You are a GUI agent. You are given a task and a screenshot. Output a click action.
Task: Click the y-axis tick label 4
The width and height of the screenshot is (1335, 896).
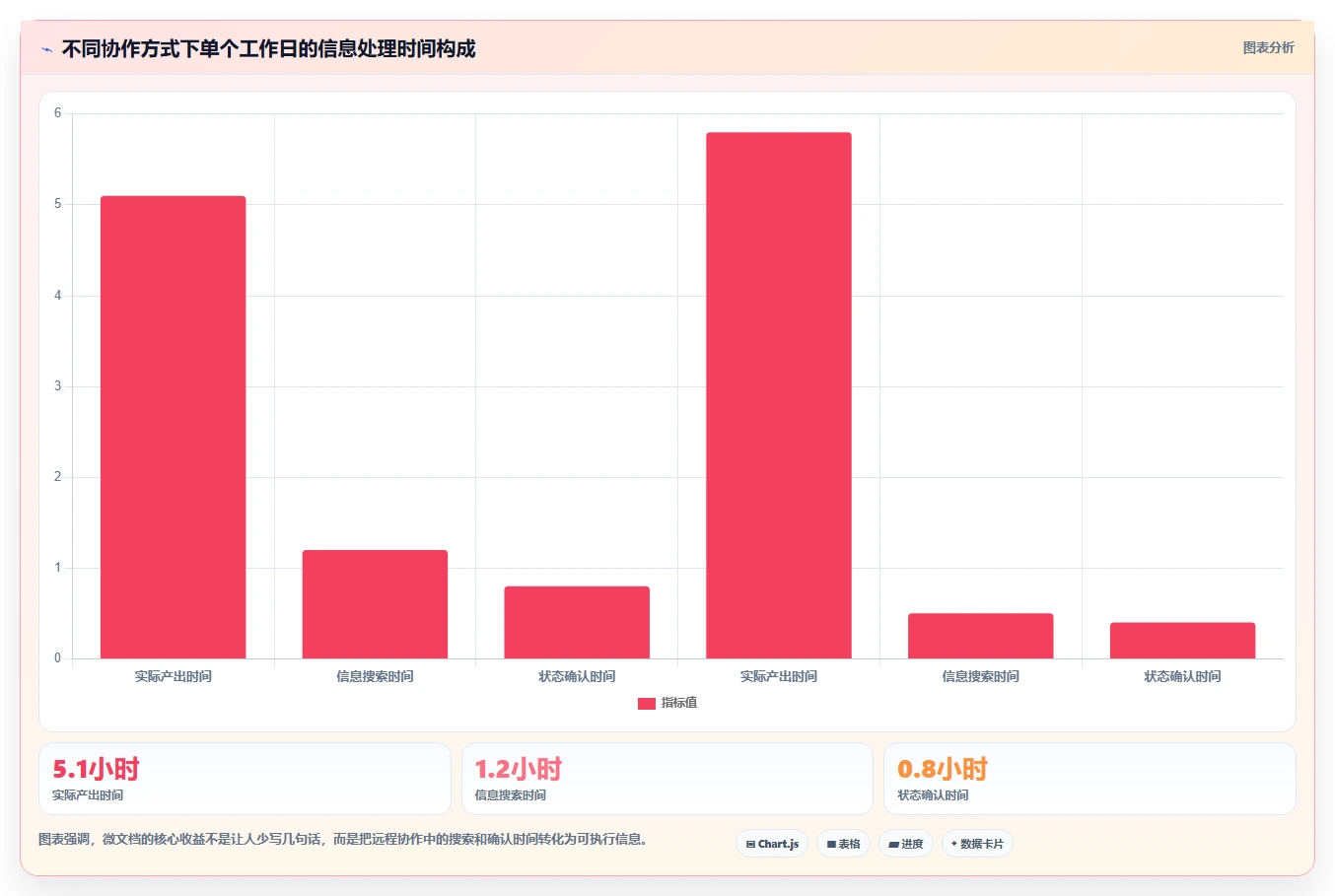tap(58, 296)
